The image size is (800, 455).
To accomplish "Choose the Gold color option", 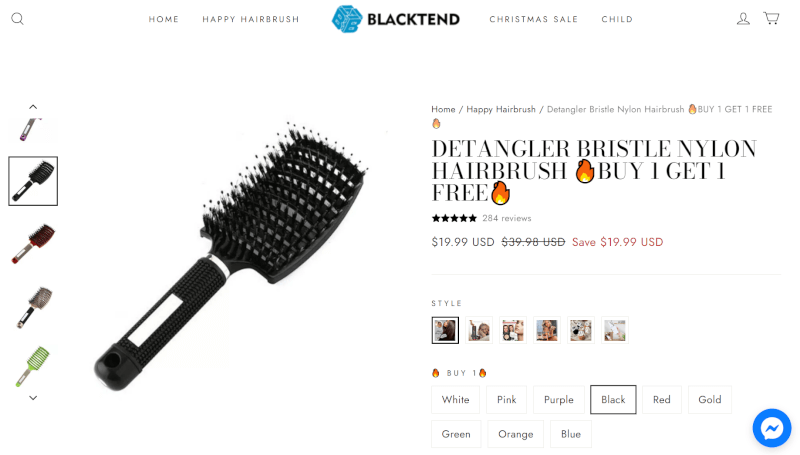I will (710, 399).
